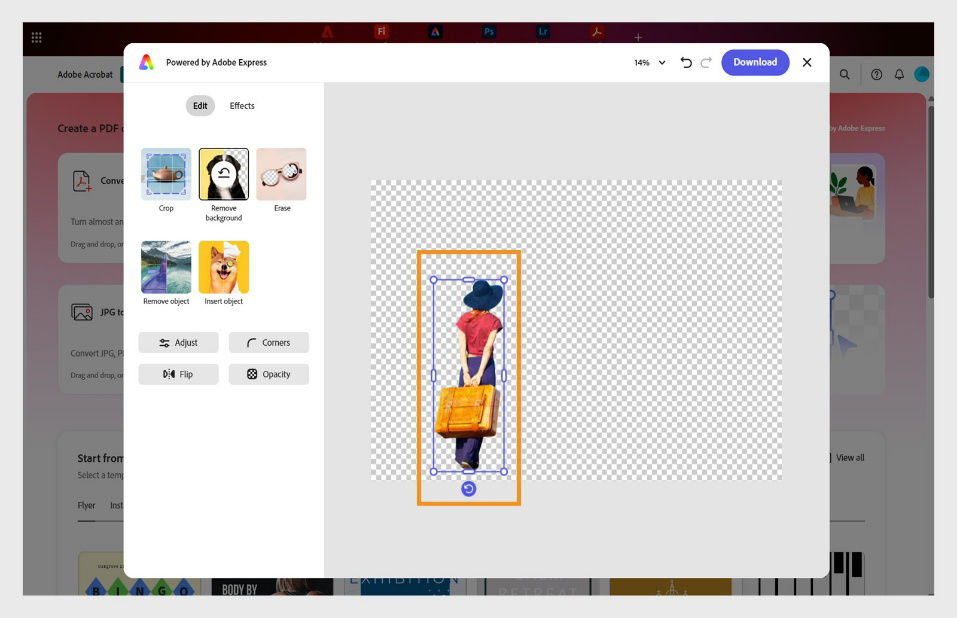Click the Corners button
Screen dimensions: 957x618
[x=269, y=343]
